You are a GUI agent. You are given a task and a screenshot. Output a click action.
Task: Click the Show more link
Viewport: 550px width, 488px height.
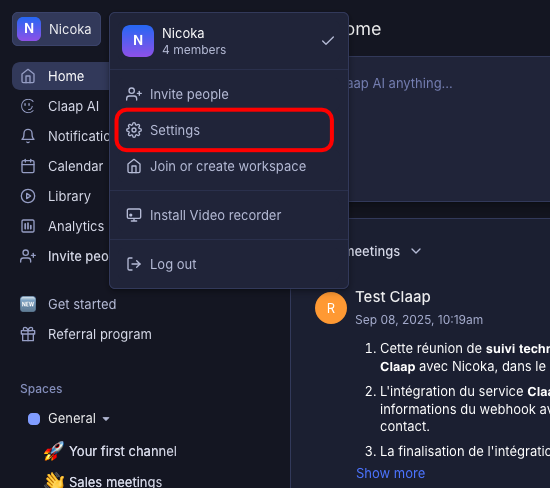point(390,473)
